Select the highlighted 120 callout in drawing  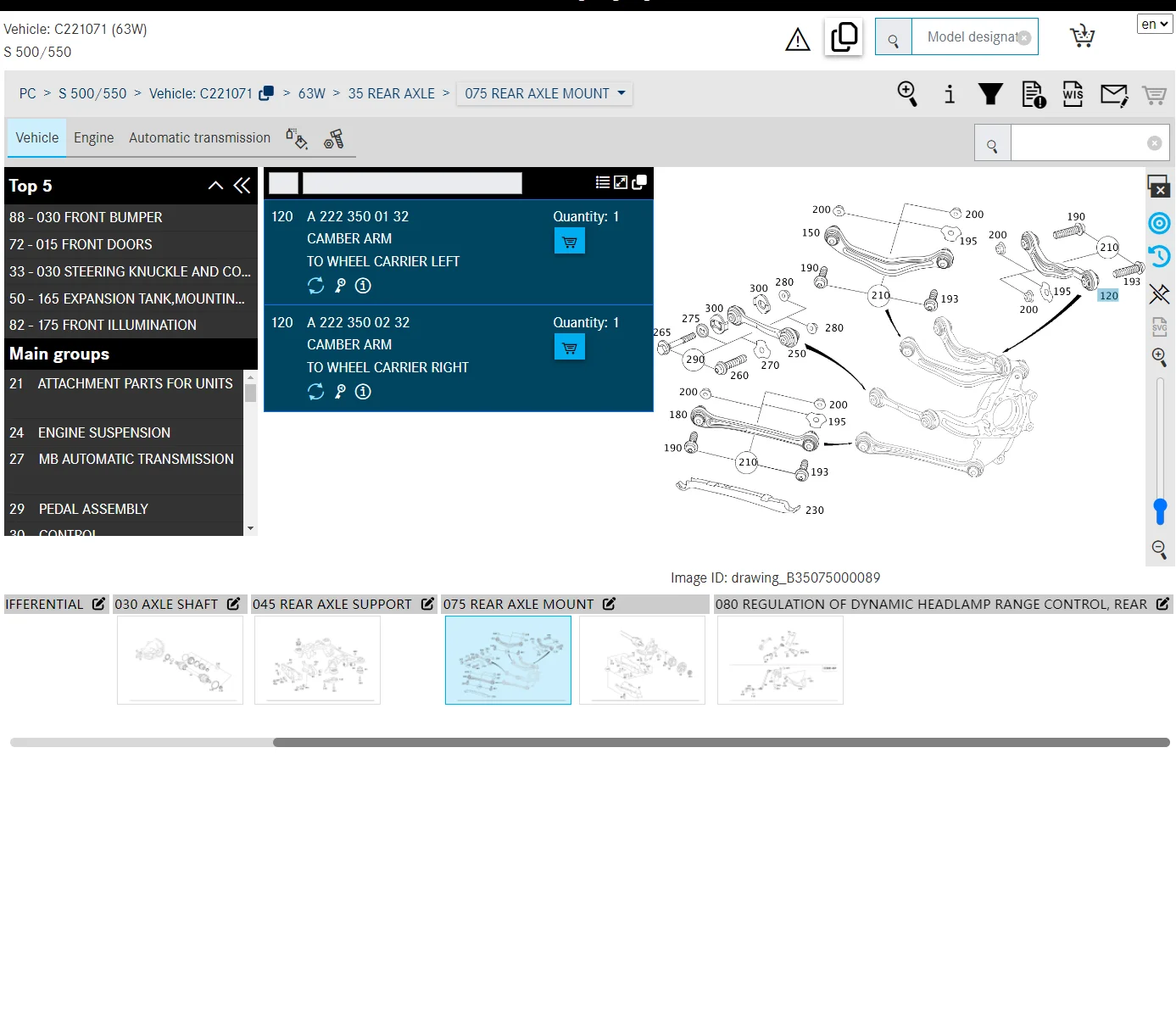tap(1108, 295)
